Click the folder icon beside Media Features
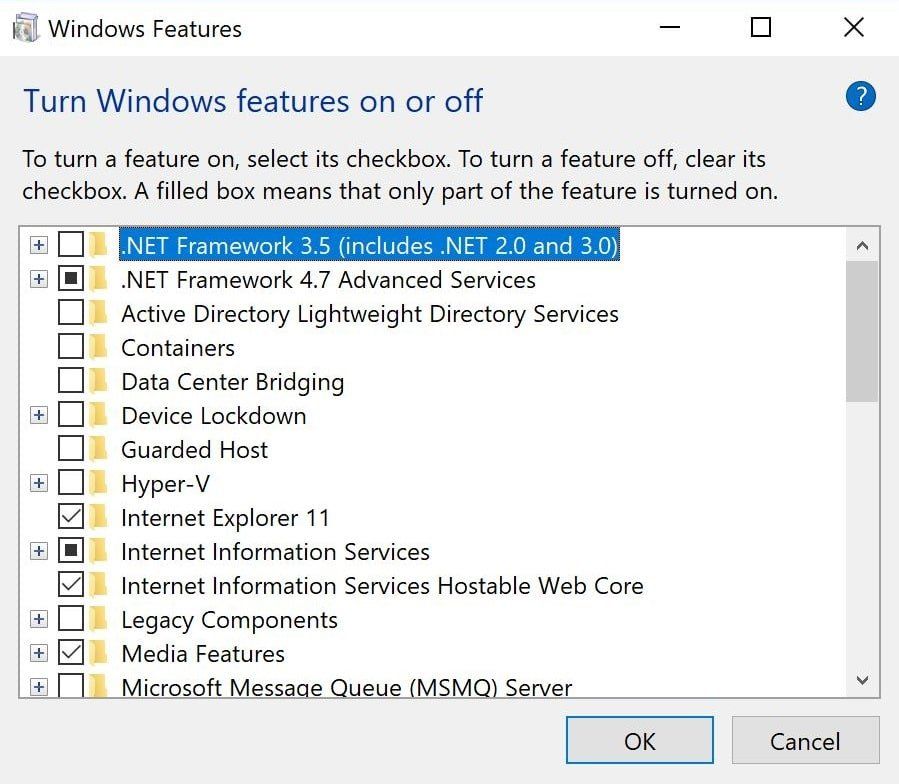The width and height of the screenshot is (899, 784). (x=98, y=654)
